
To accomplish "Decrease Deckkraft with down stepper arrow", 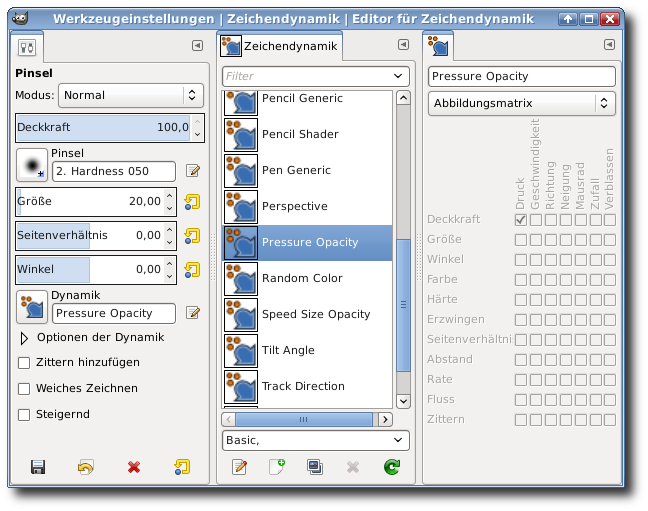I will [x=198, y=134].
